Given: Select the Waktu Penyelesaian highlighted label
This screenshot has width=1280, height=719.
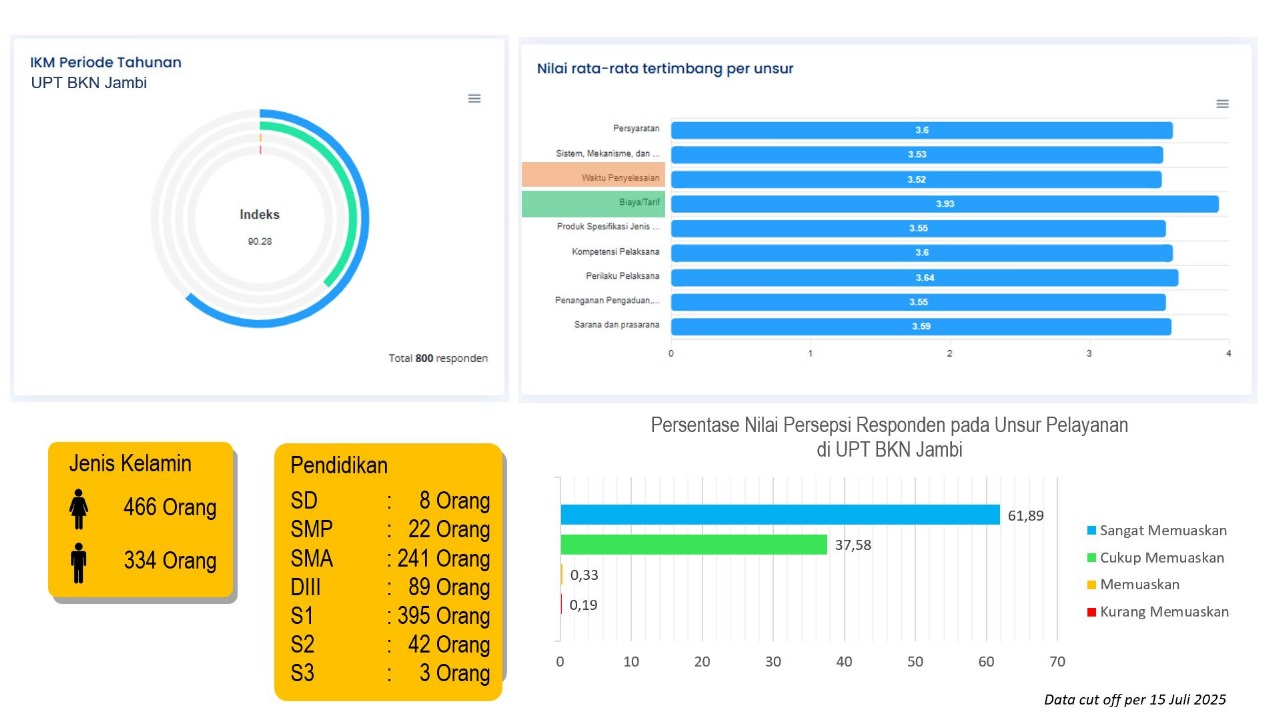Looking at the screenshot, I should [x=594, y=177].
